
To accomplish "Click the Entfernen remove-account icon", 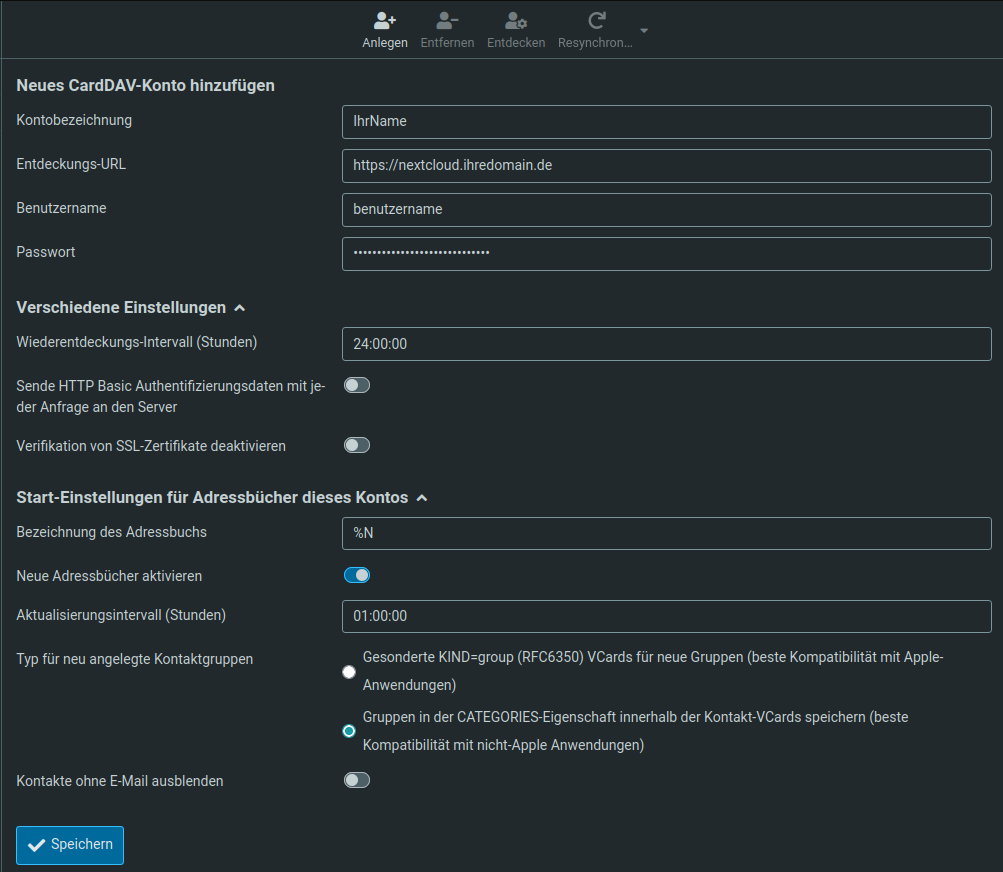I will coord(447,21).
